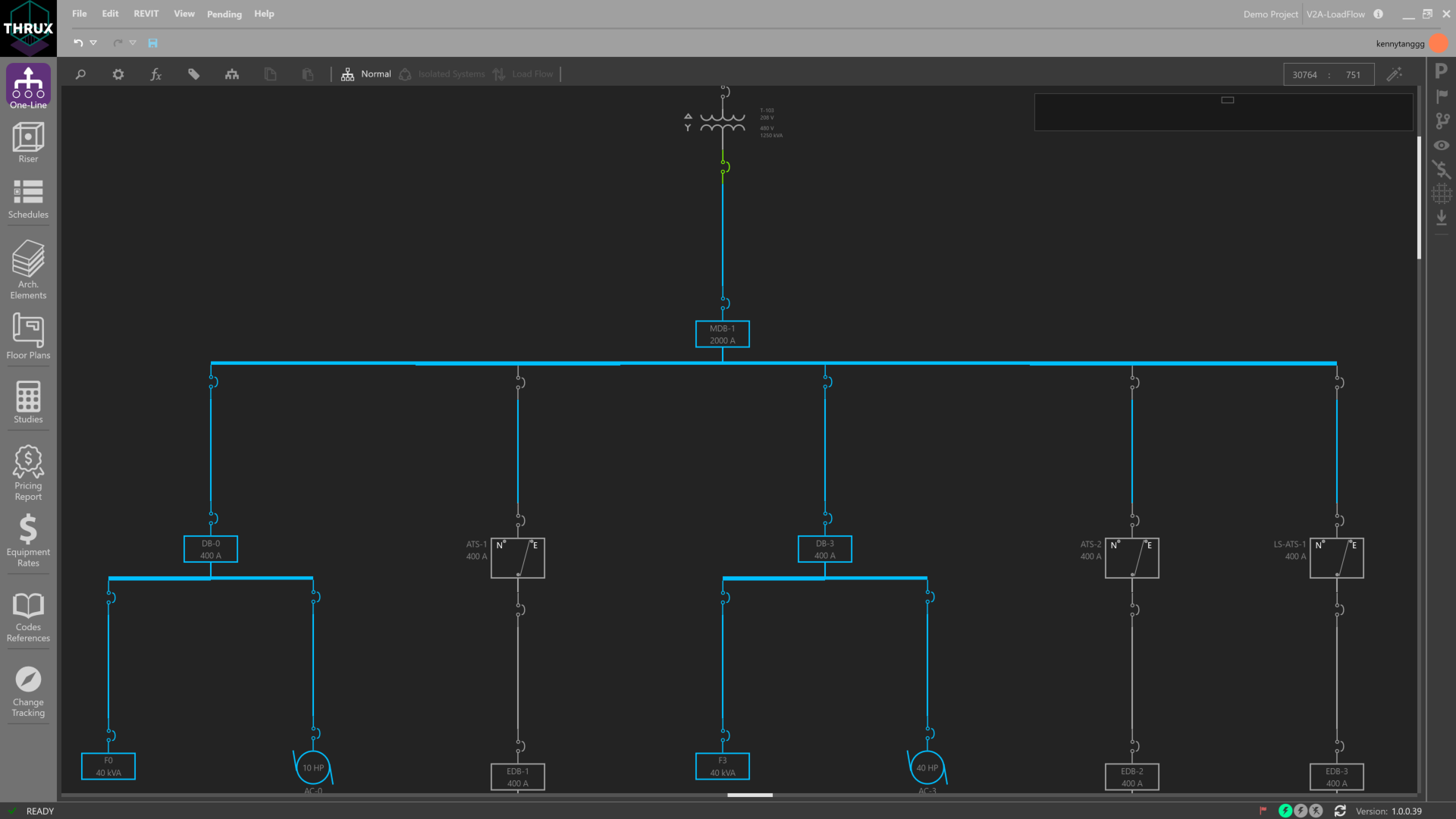Viewport: 1456px width, 819px height.
Task: Toggle the grid icon on right panel
Action: [x=1442, y=194]
